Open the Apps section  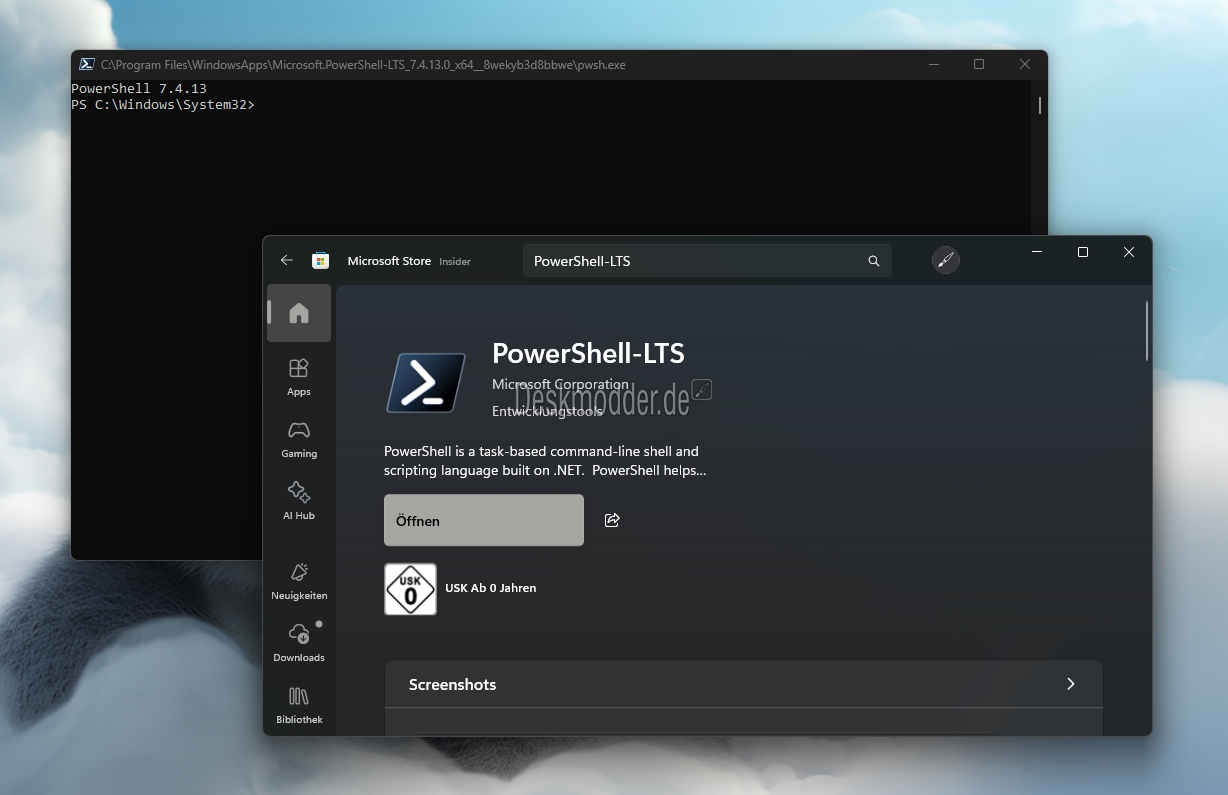point(299,377)
